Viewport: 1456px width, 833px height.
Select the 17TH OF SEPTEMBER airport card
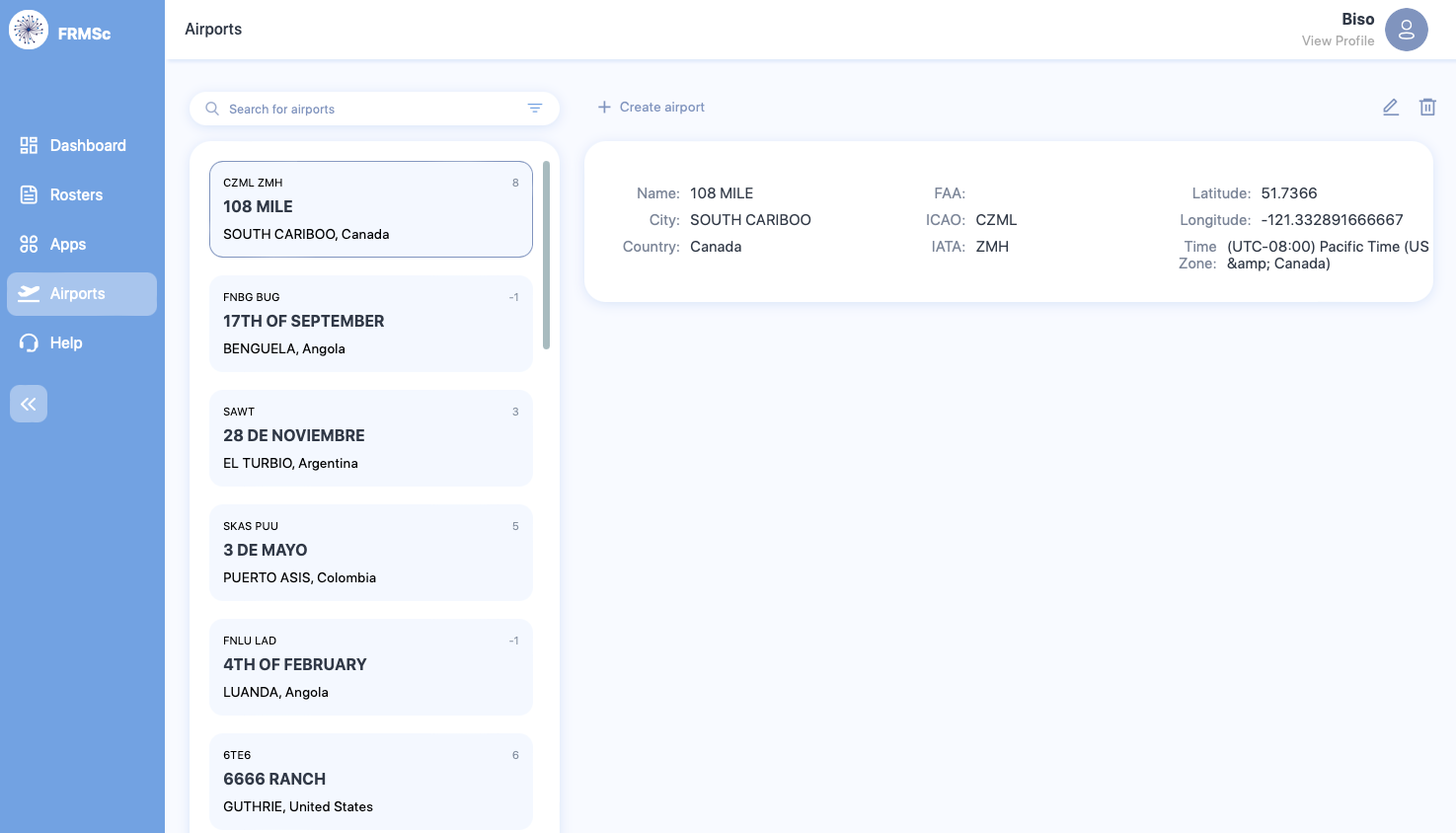click(371, 324)
